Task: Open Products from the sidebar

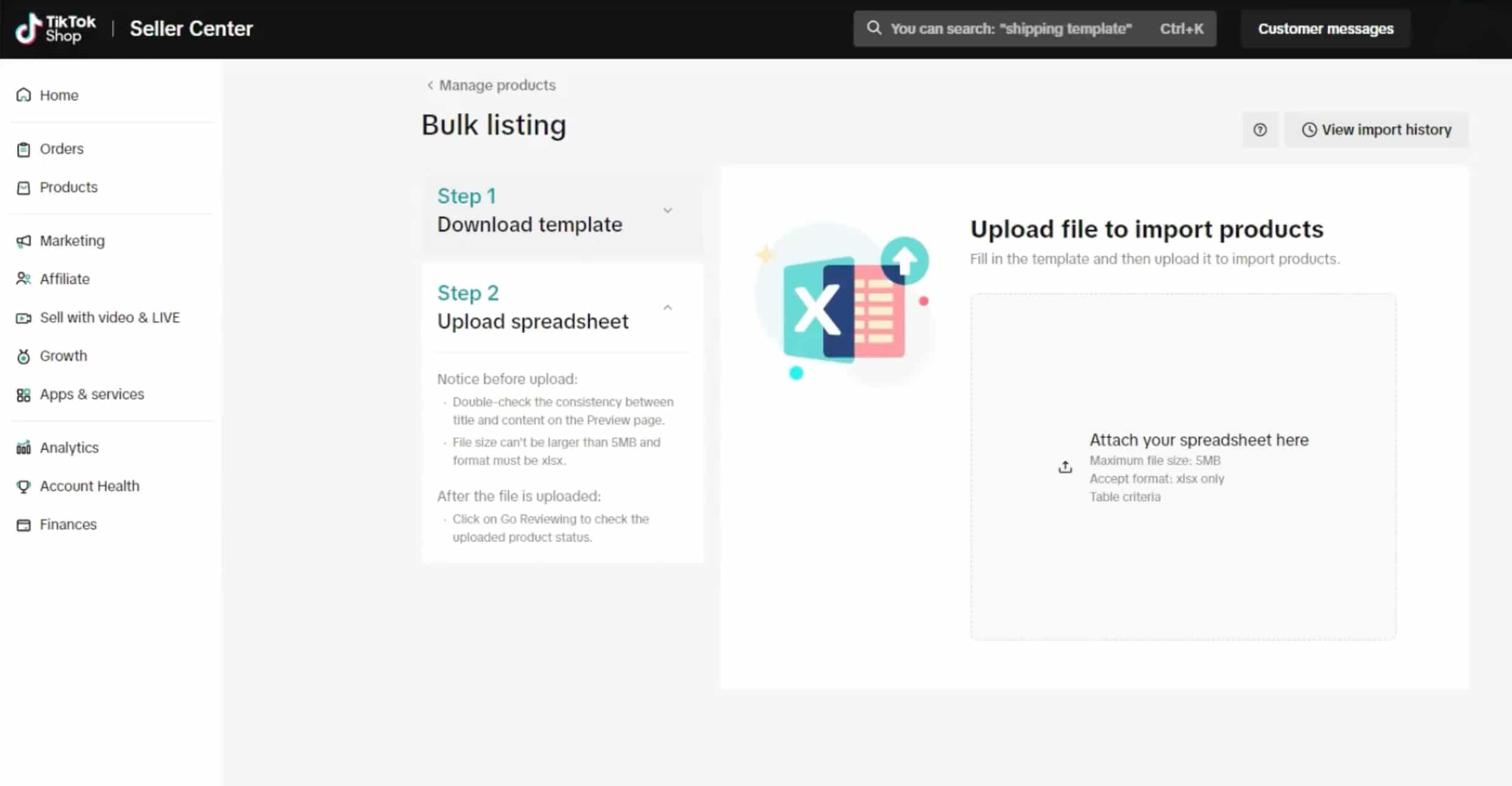Action: coord(68,187)
